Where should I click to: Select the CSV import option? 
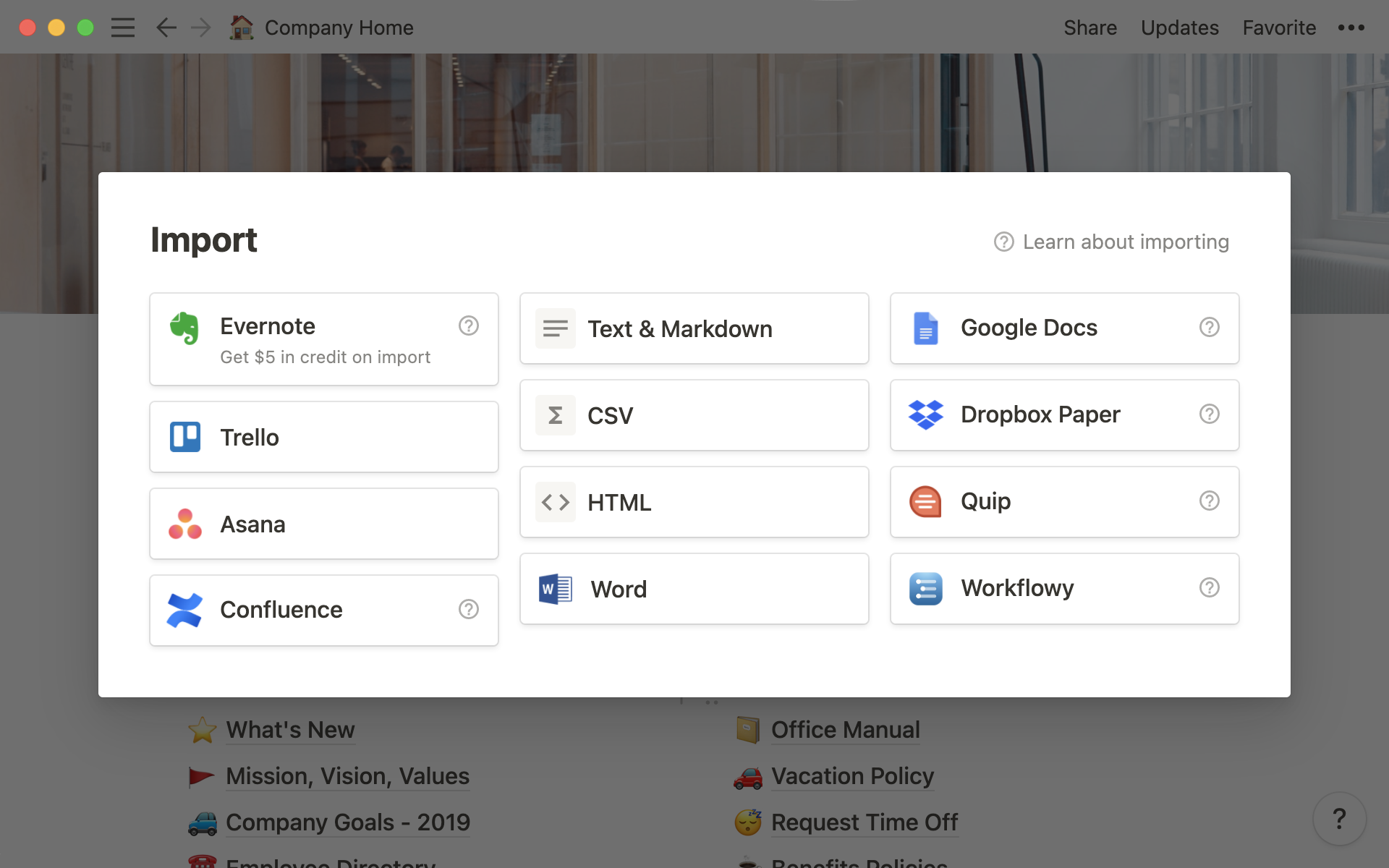click(x=694, y=415)
